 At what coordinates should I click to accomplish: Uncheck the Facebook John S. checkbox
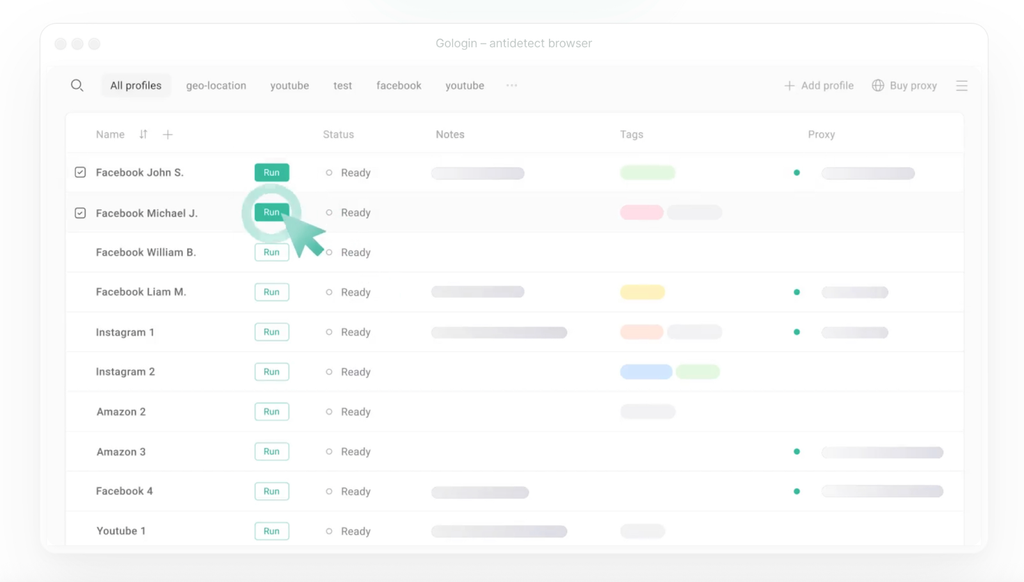80,172
